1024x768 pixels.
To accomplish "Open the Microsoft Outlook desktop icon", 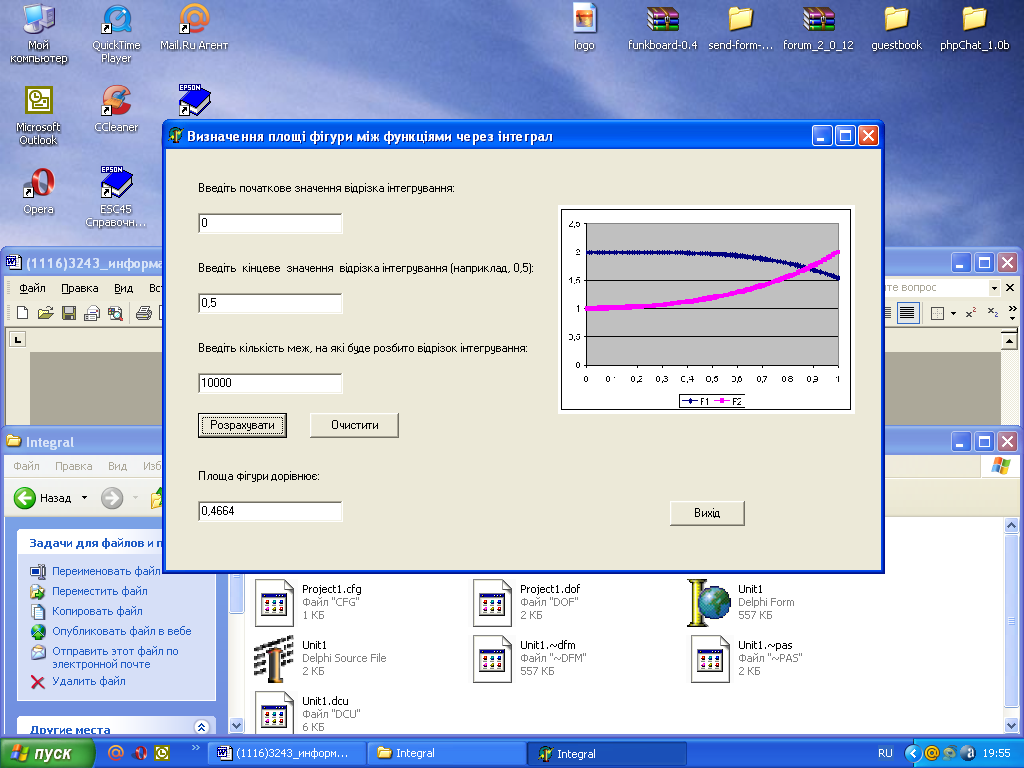I will point(39,116).
